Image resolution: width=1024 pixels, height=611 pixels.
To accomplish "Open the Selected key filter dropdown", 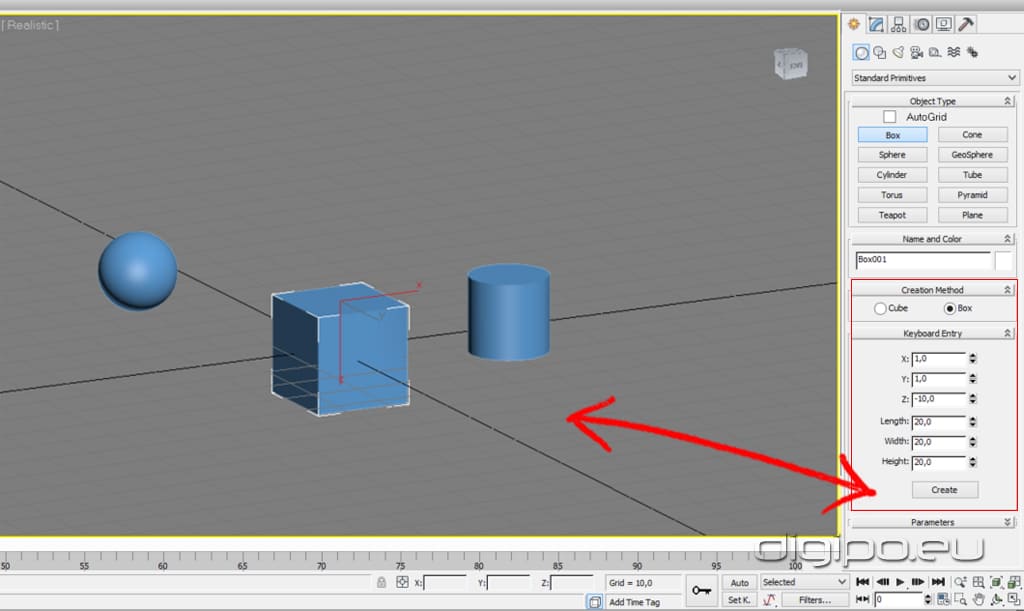I will 803,581.
